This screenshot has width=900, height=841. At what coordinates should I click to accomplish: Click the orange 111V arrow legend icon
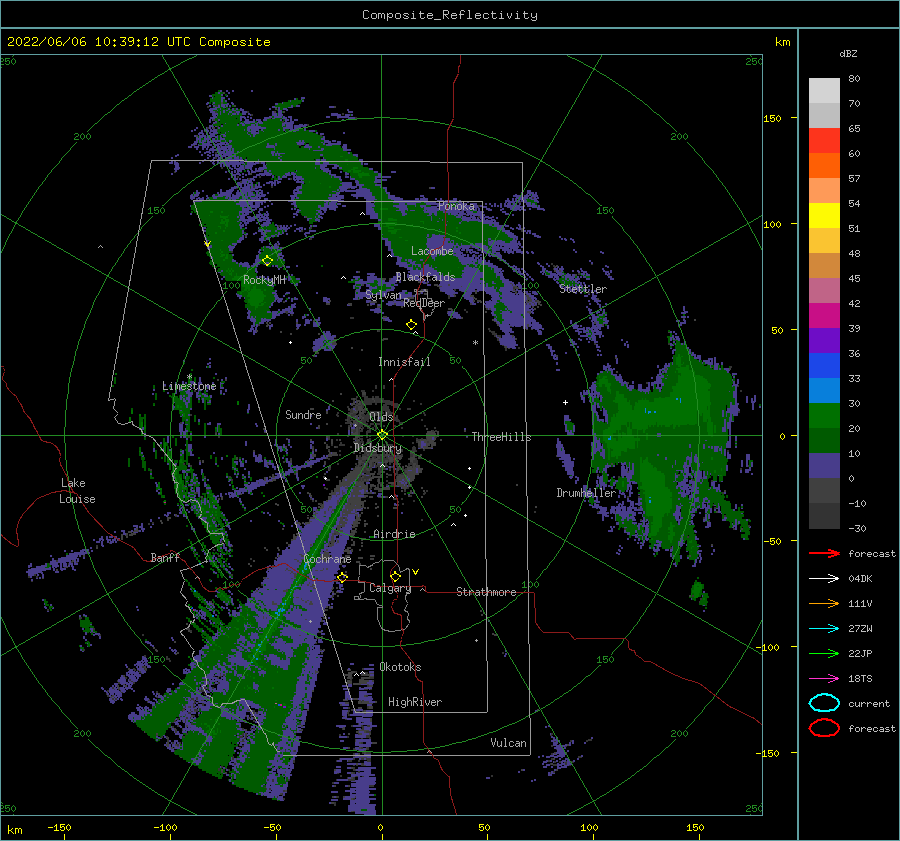point(824,603)
